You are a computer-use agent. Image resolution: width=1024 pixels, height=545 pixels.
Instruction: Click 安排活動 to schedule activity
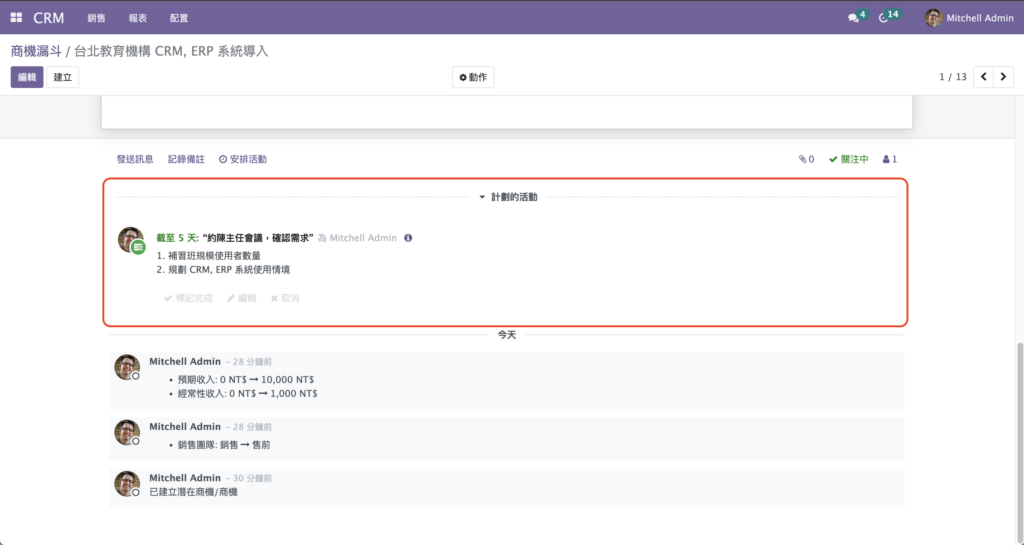click(x=243, y=159)
